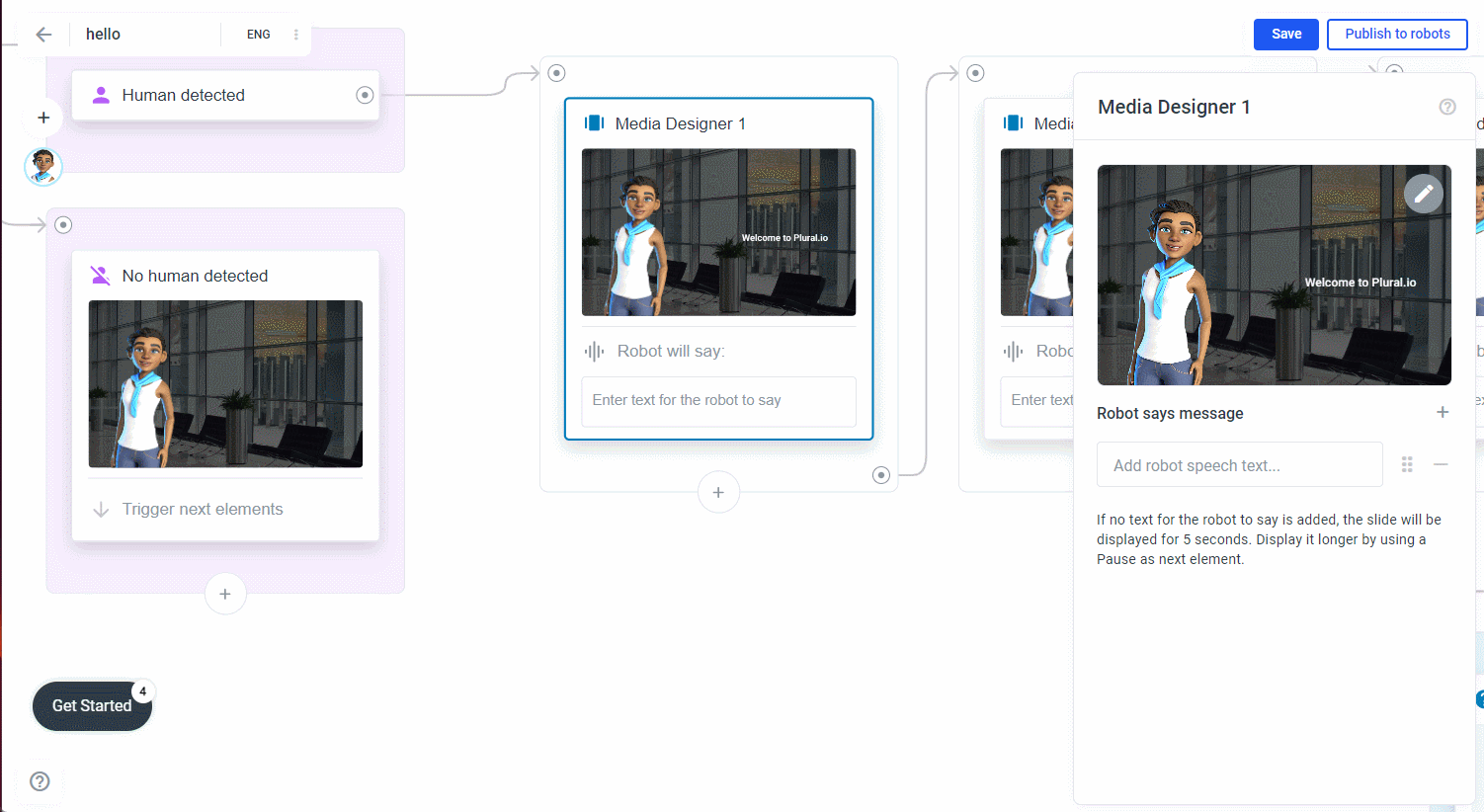Add an element below the Media Designer 1 card
Image resolution: width=1484 pixels, height=812 pixels.
pos(718,492)
